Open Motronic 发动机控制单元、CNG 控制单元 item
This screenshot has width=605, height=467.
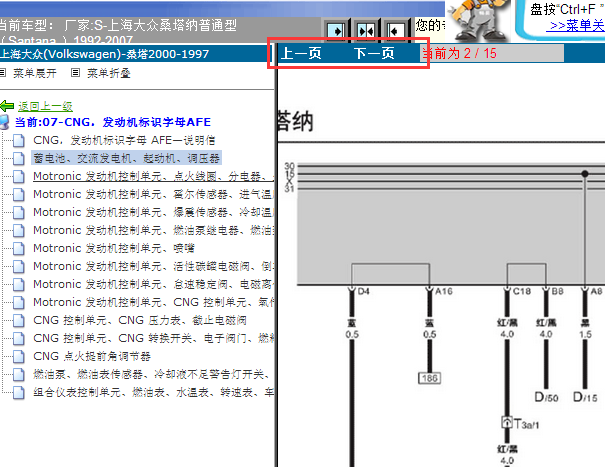(153, 302)
